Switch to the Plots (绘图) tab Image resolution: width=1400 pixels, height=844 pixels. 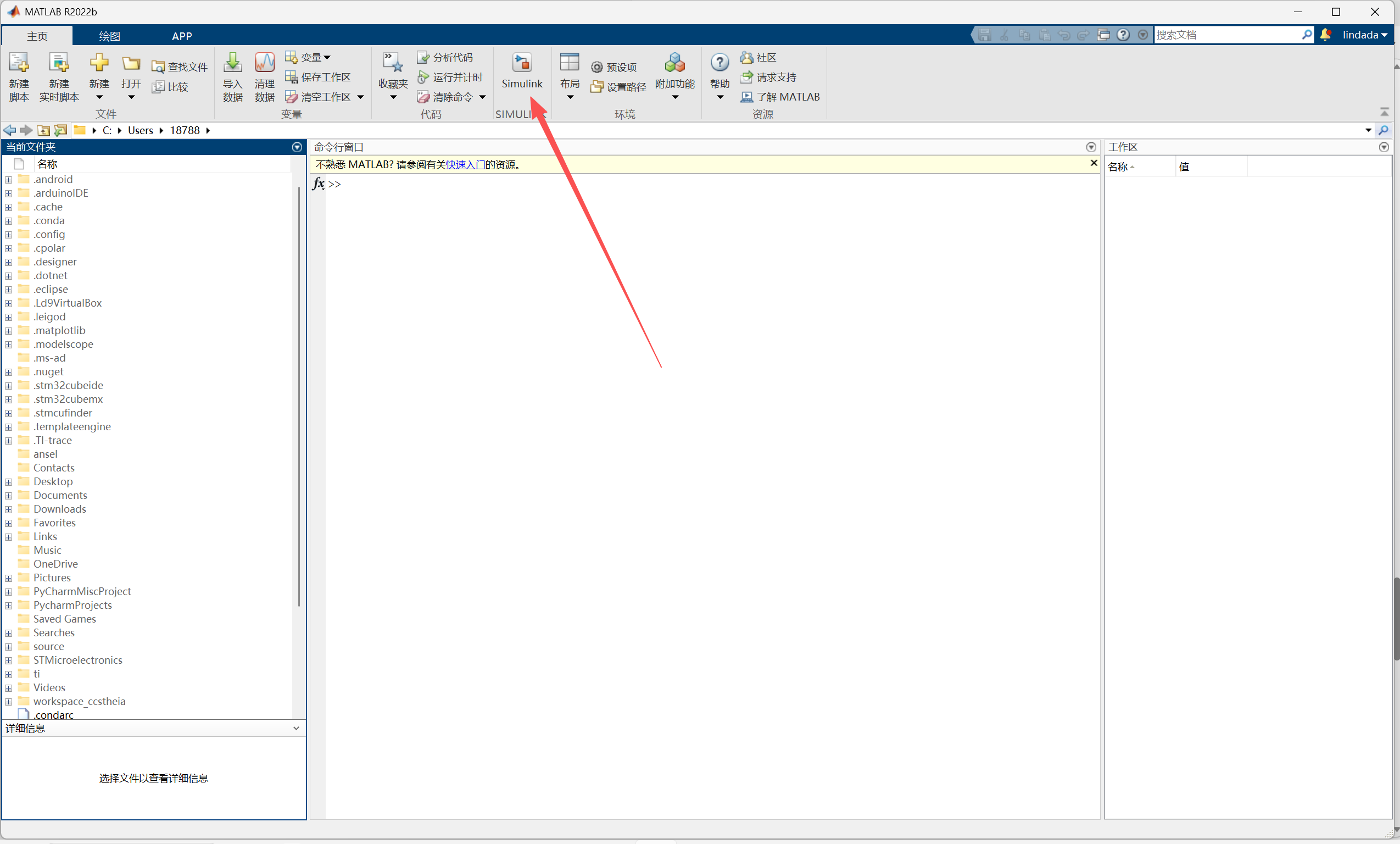pos(109,36)
